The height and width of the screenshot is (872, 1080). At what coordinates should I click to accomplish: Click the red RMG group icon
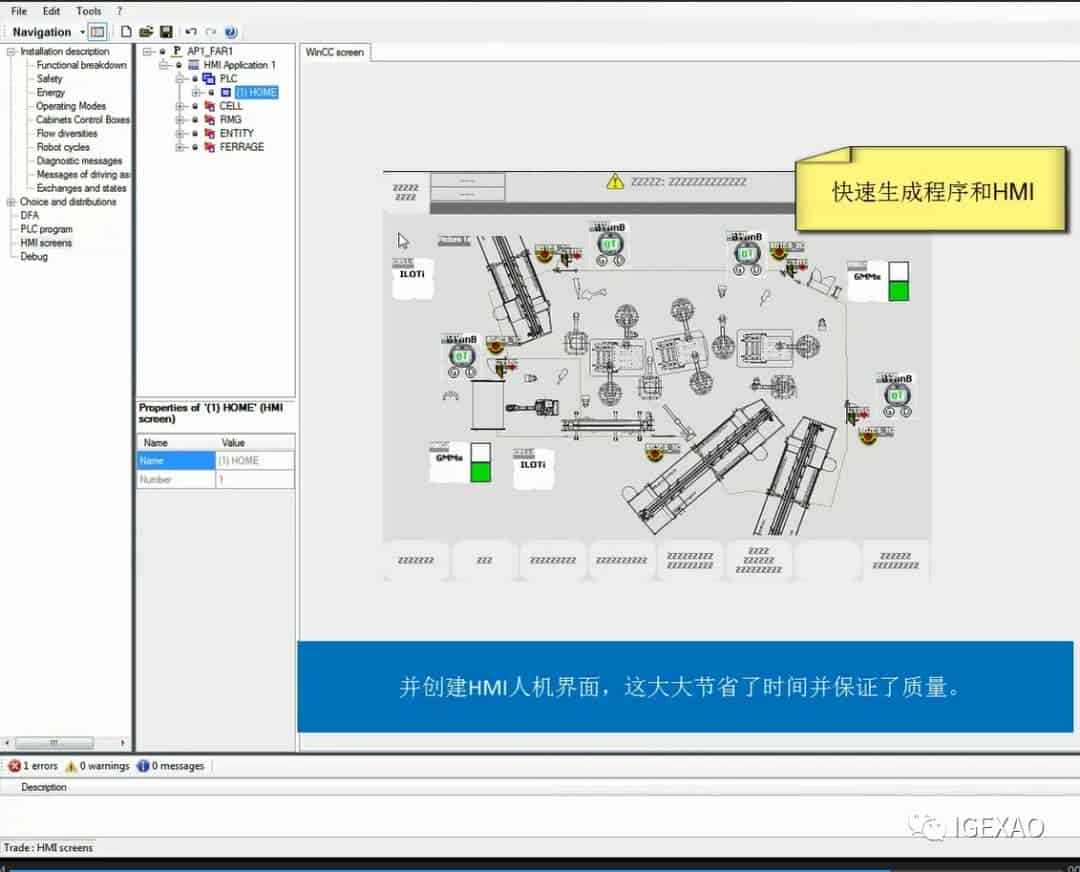209,120
